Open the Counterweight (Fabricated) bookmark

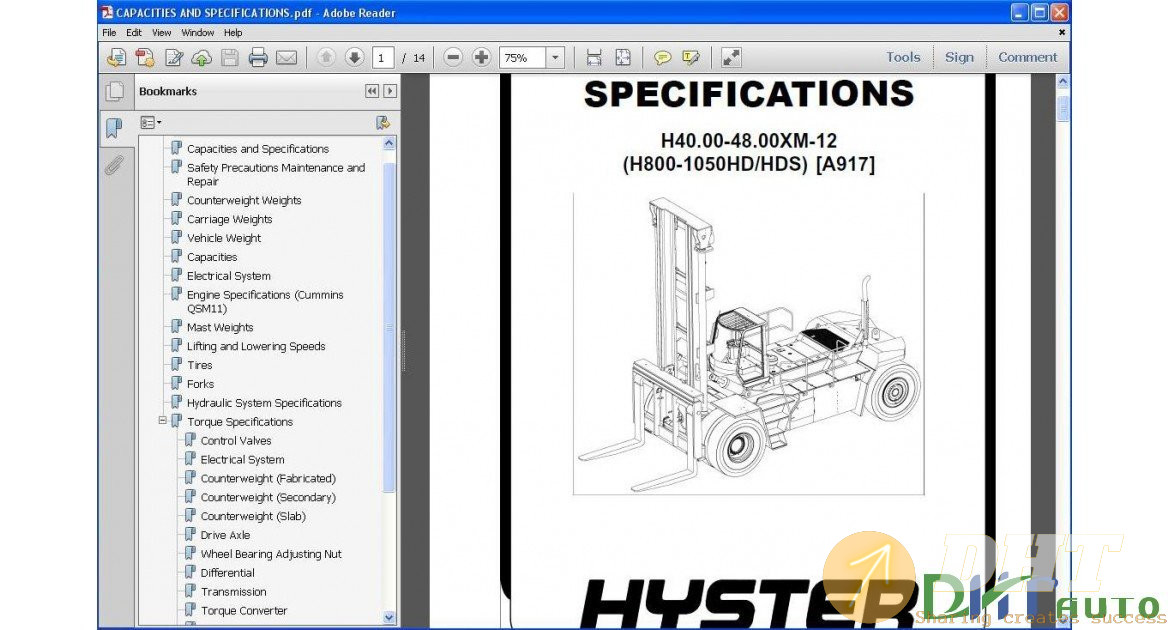click(x=268, y=478)
